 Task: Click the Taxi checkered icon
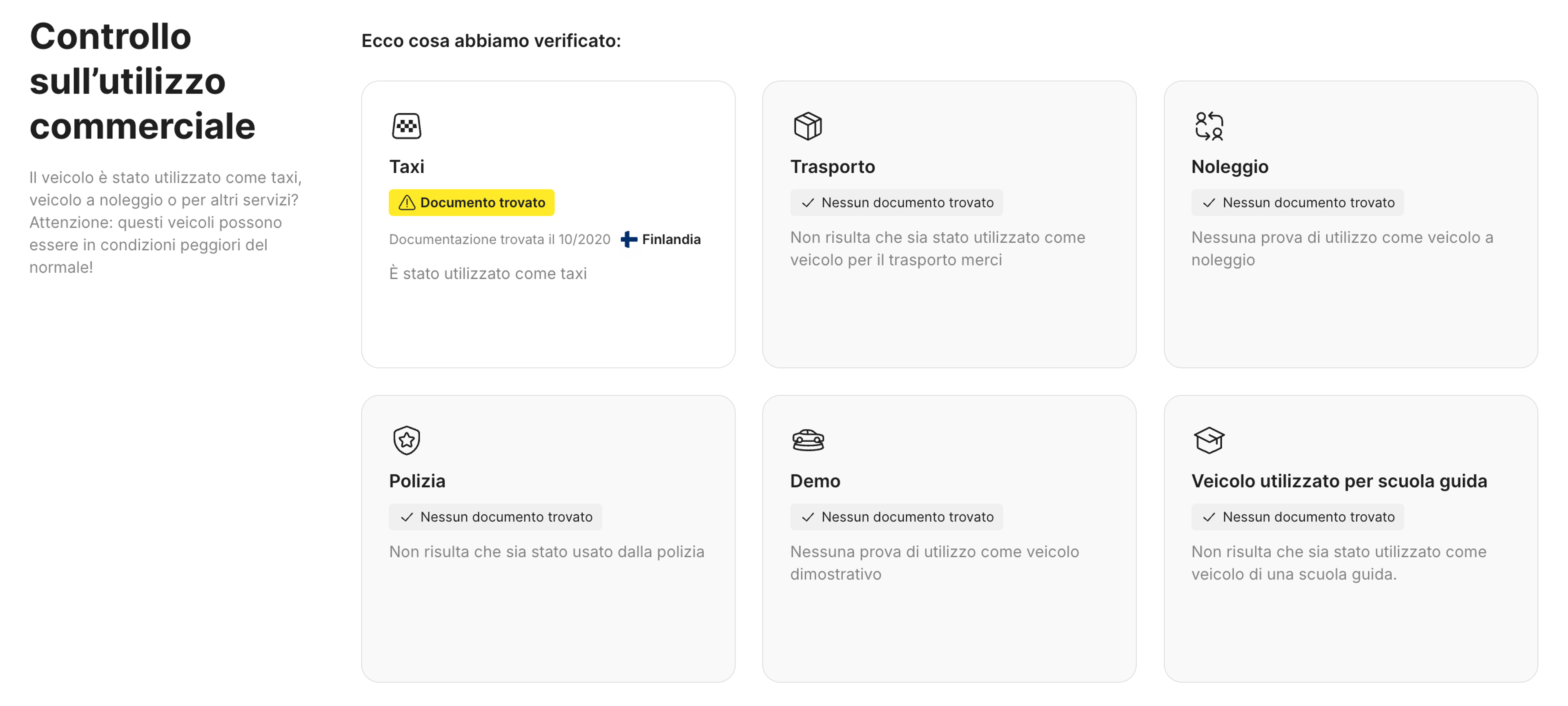[406, 125]
